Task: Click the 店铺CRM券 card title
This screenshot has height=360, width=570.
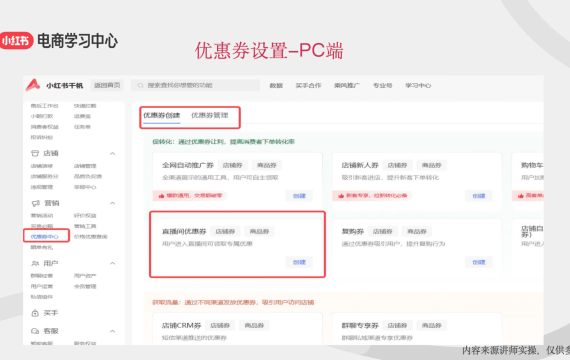Action: click(181, 325)
